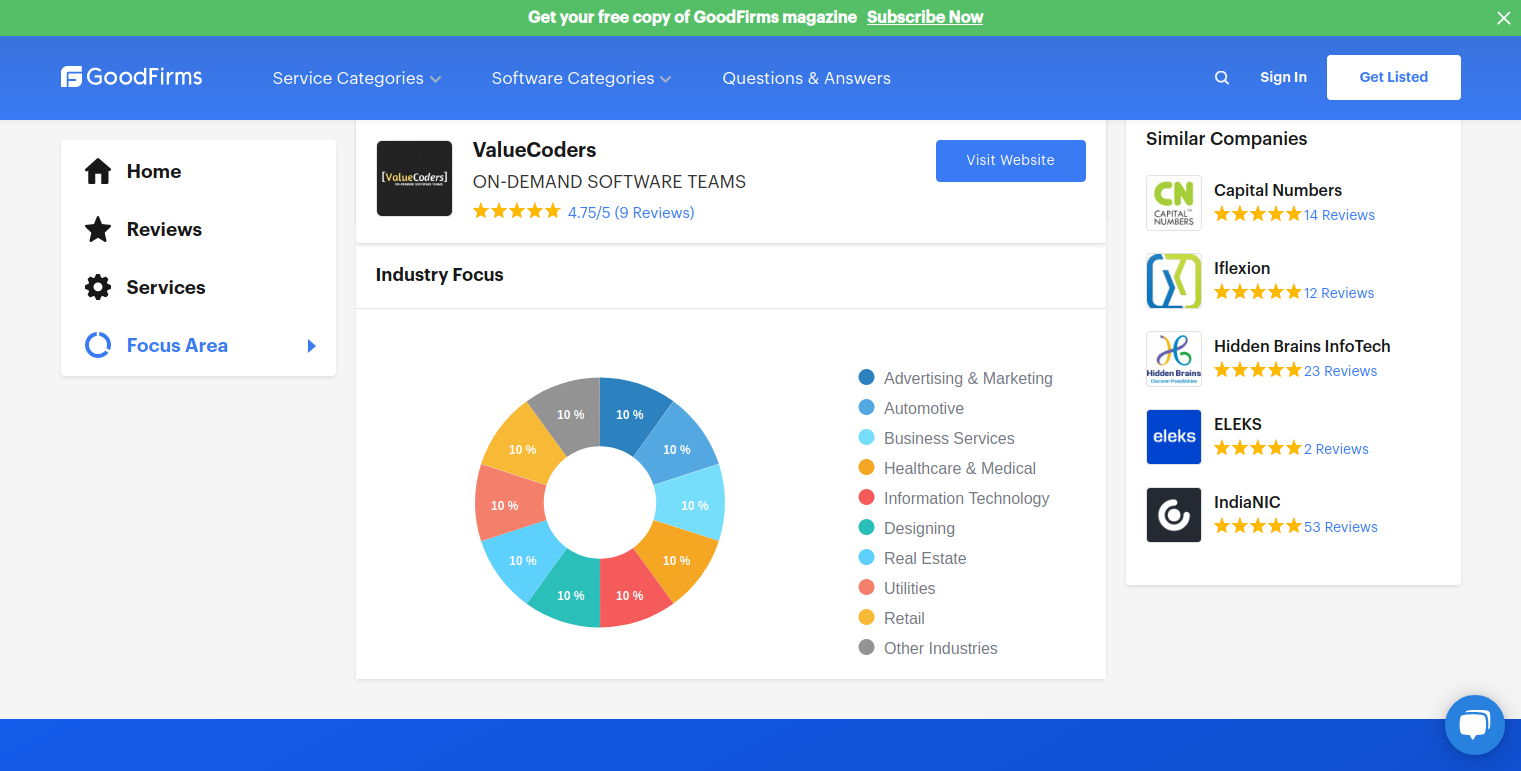1521x771 pixels.
Task: Click the ValueCoders company logo
Action: [x=414, y=178]
